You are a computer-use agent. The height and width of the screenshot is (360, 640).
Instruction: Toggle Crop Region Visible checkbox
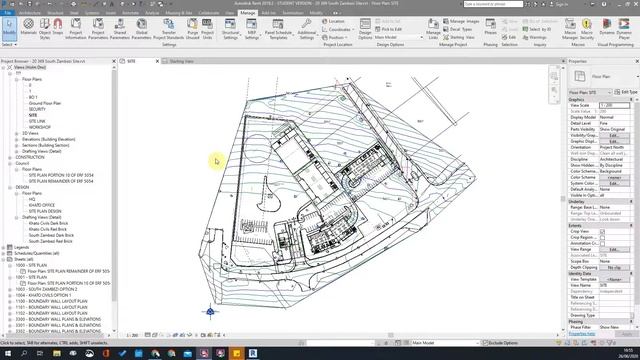pyautogui.click(x=602, y=238)
